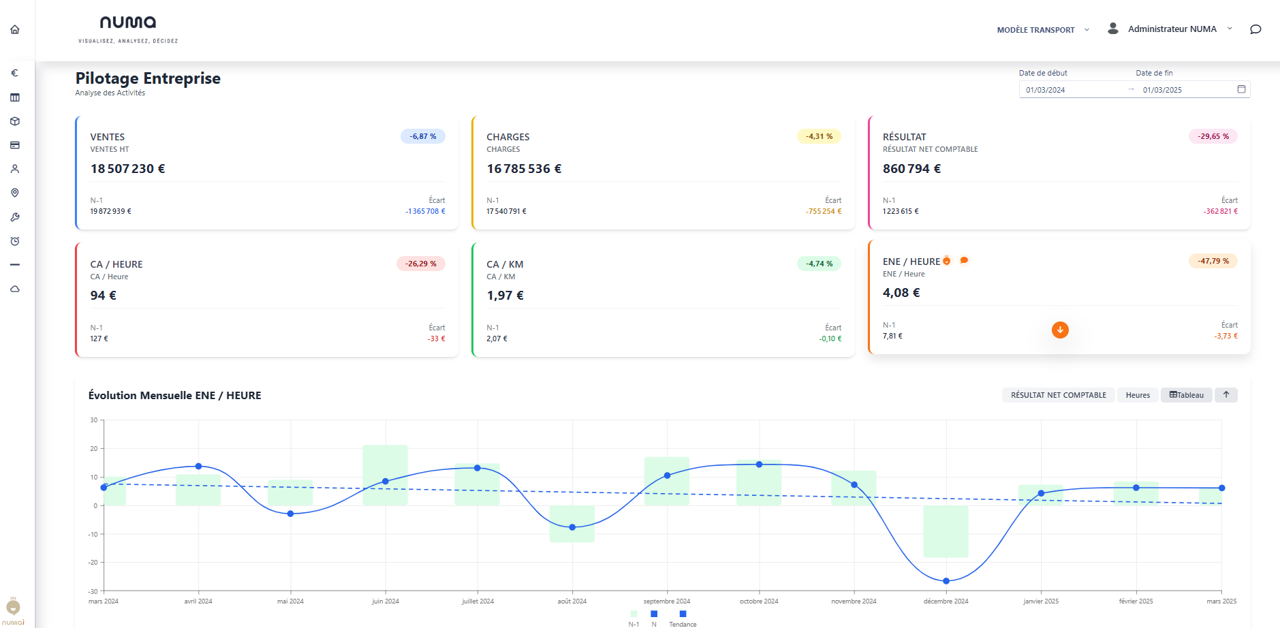Open the alarm clock icon in sidebar
Viewport: 1280px width, 628px height.
pos(15,241)
